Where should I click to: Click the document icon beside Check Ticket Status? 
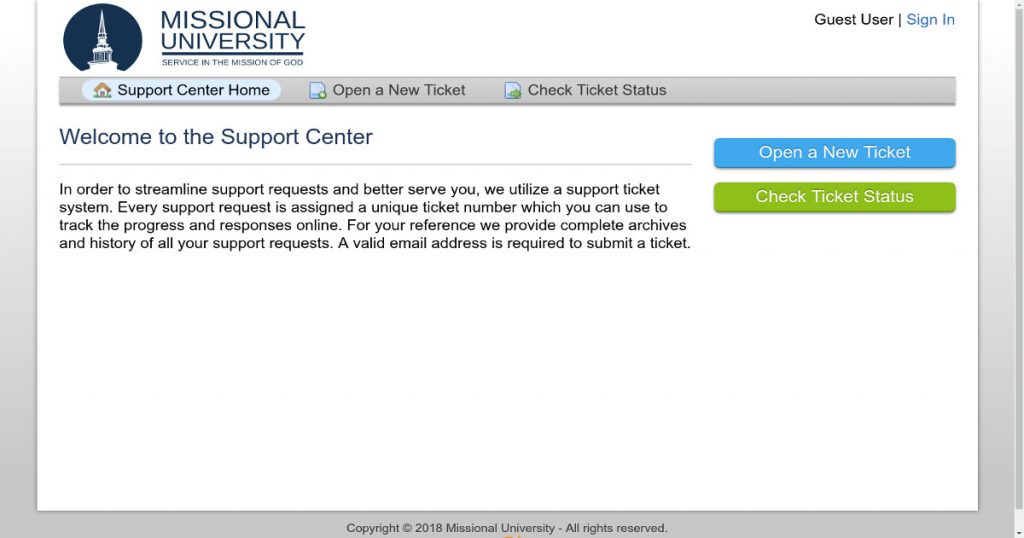[x=513, y=91]
